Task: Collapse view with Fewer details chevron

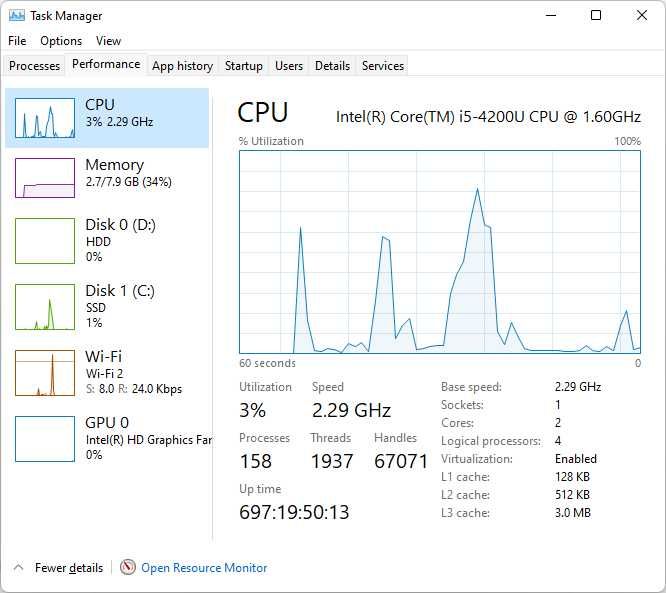Action: click(18, 567)
